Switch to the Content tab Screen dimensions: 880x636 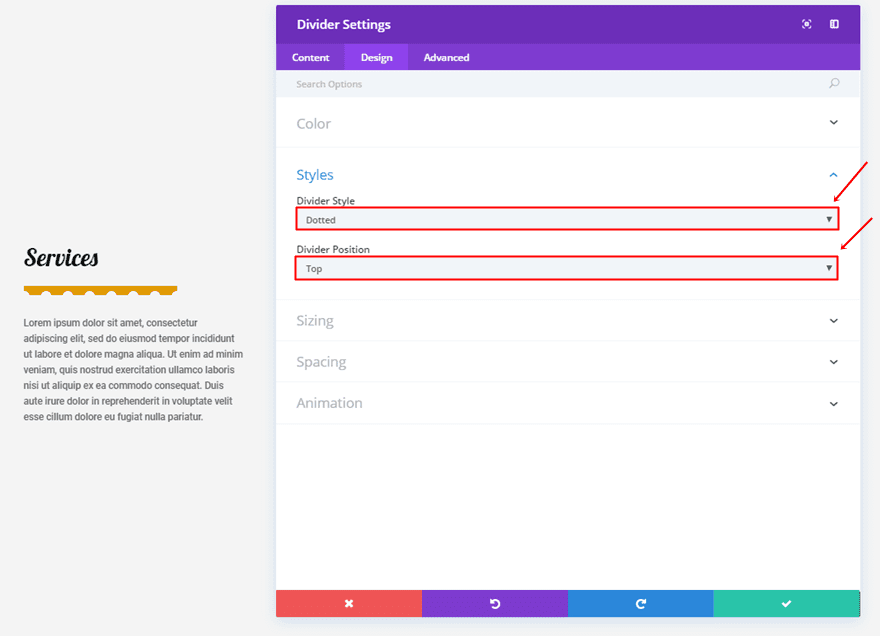pyautogui.click(x=311, y=58)
